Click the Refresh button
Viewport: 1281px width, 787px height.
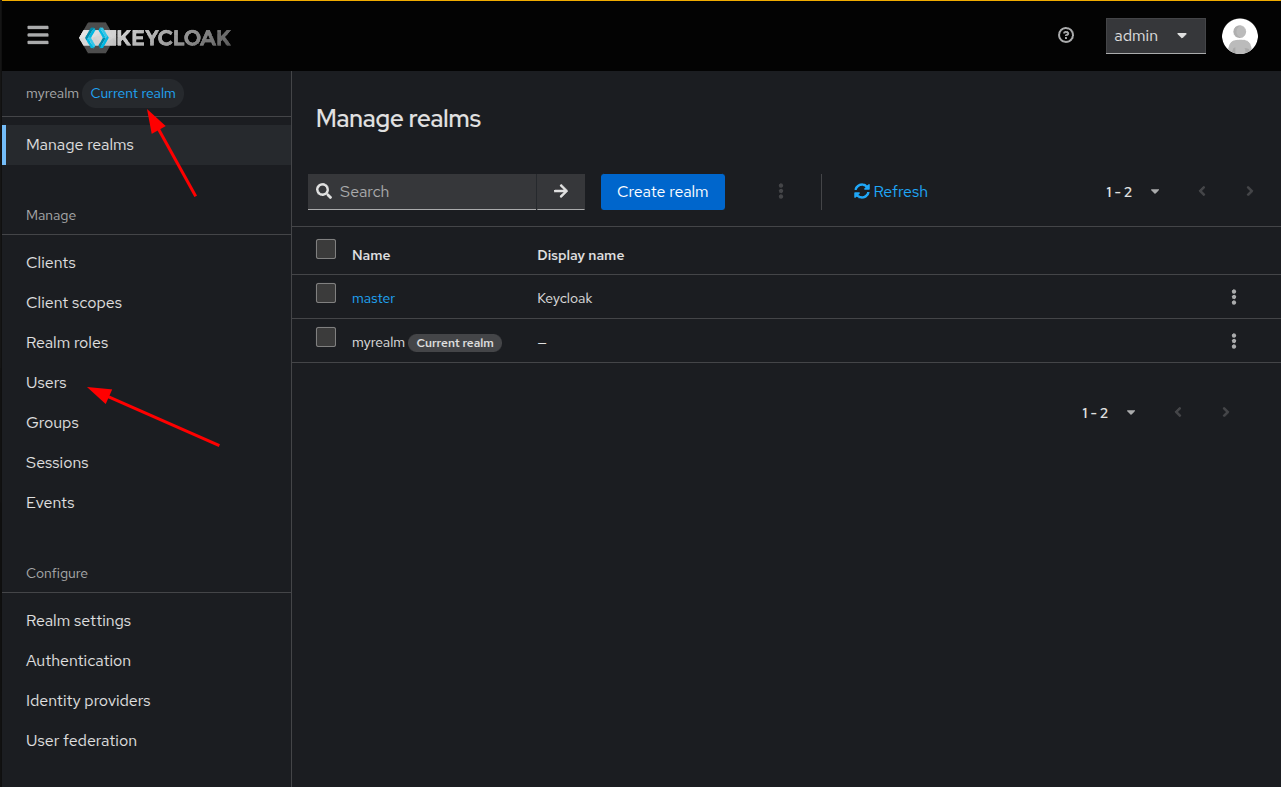click(x=891, y=191)
